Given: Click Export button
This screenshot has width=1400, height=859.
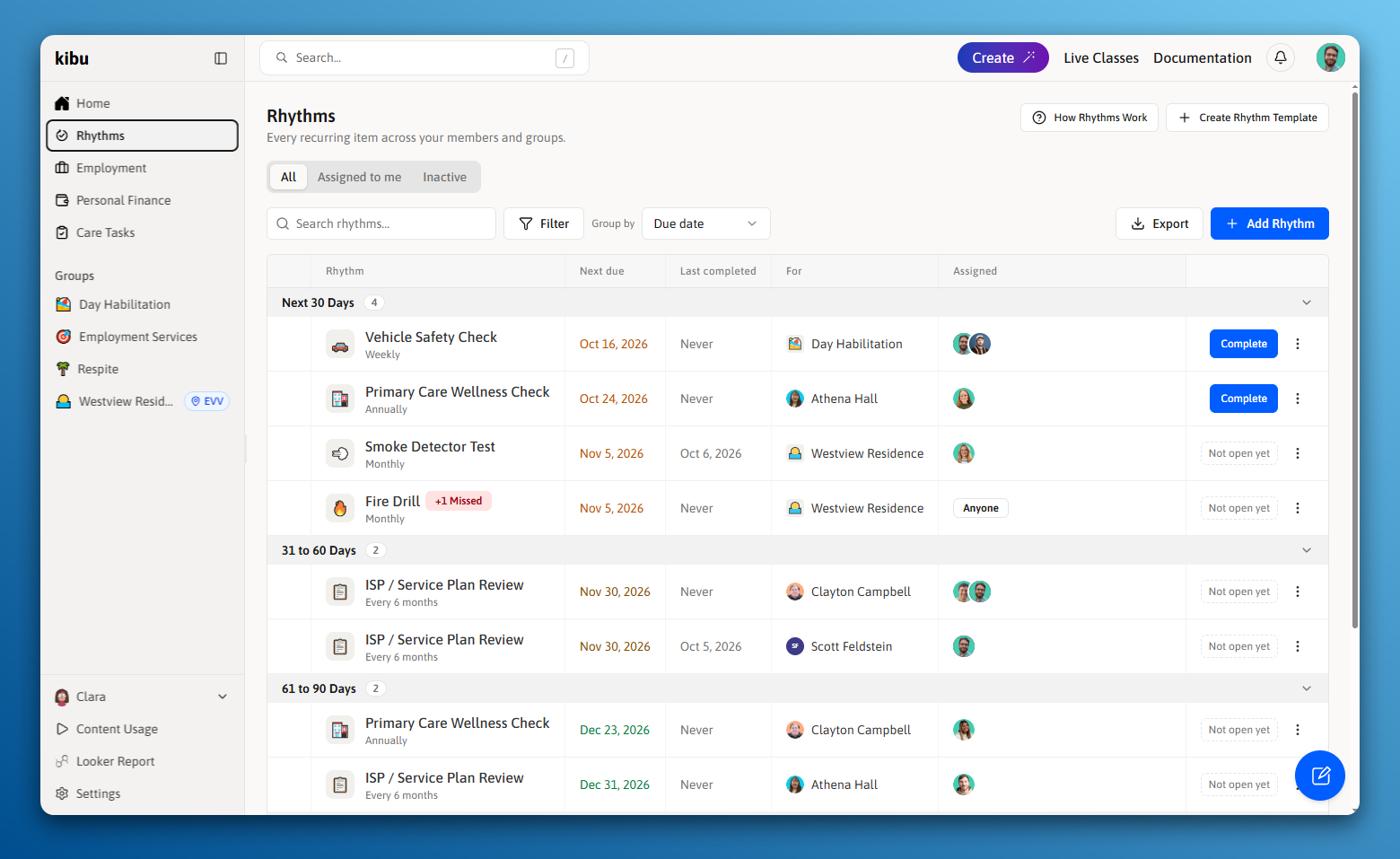Looking at the screenshot, I should click(1159, 224).
